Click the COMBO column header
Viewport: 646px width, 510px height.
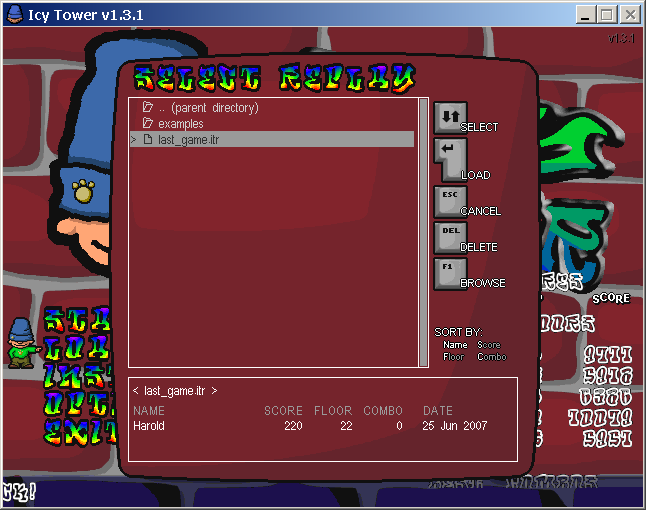[x=383, y=411]
